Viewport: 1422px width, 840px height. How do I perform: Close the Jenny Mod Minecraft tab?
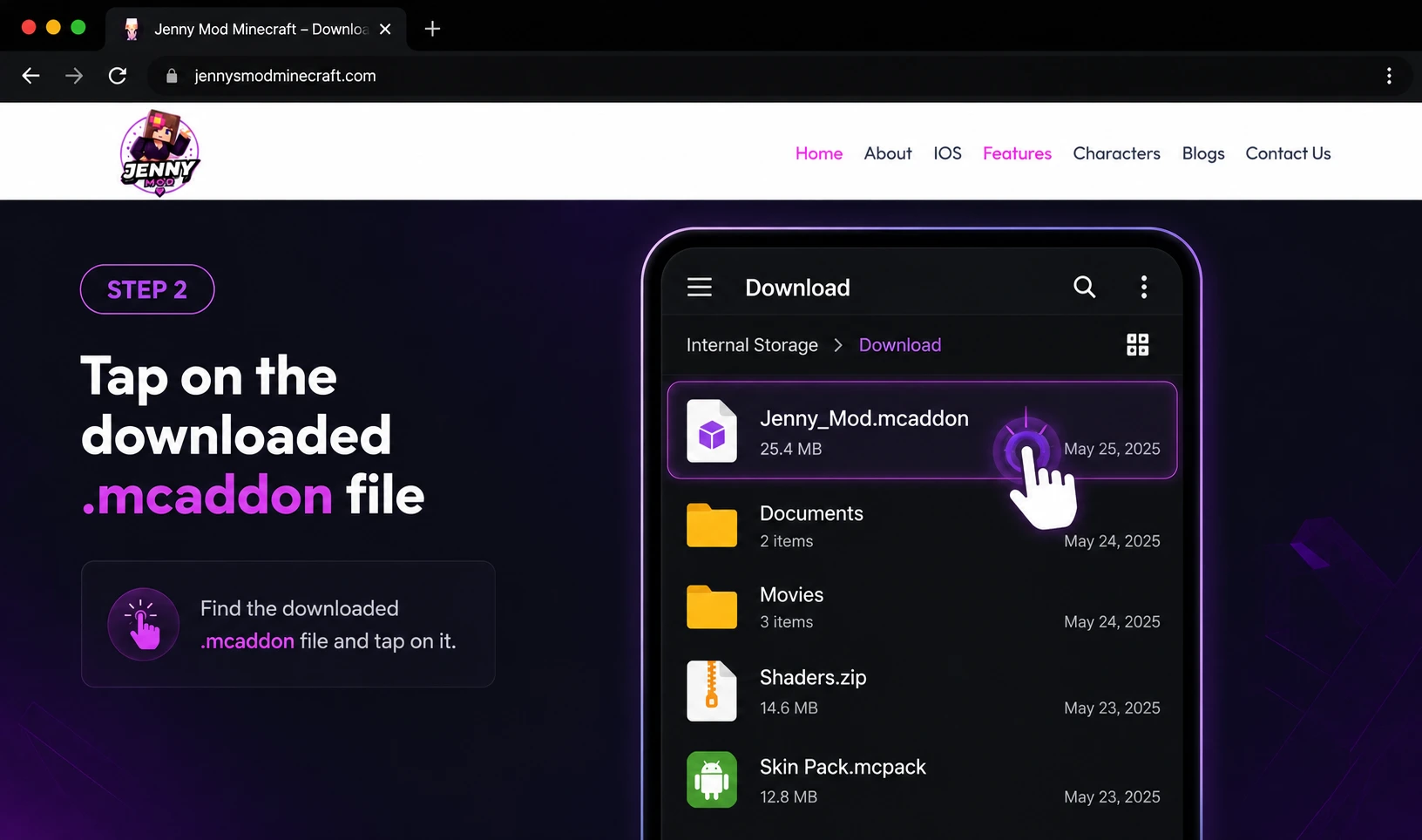(x=385, y=29)
